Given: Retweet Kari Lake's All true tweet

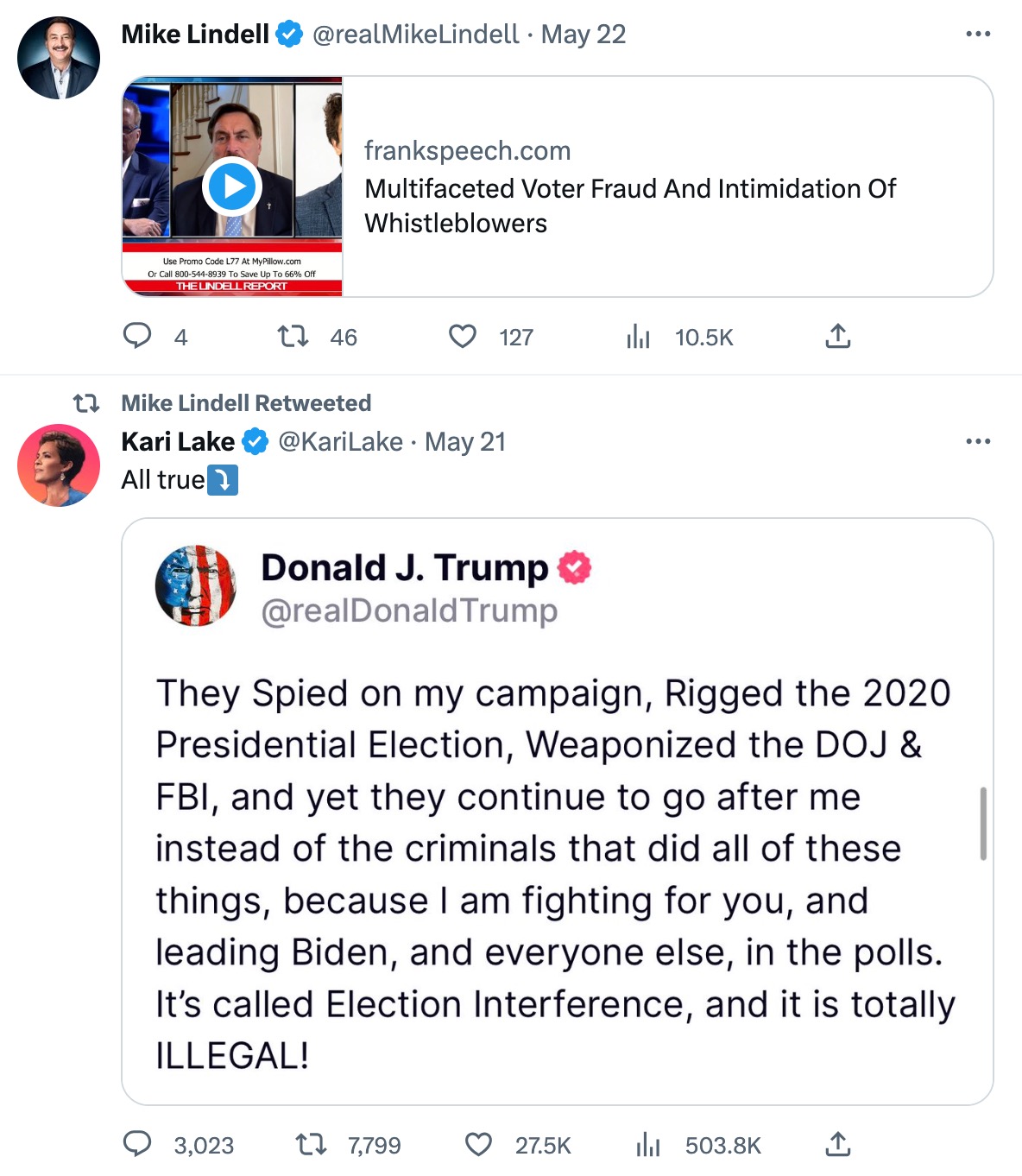Looking at the screenshot, I should coord(311,1144).
